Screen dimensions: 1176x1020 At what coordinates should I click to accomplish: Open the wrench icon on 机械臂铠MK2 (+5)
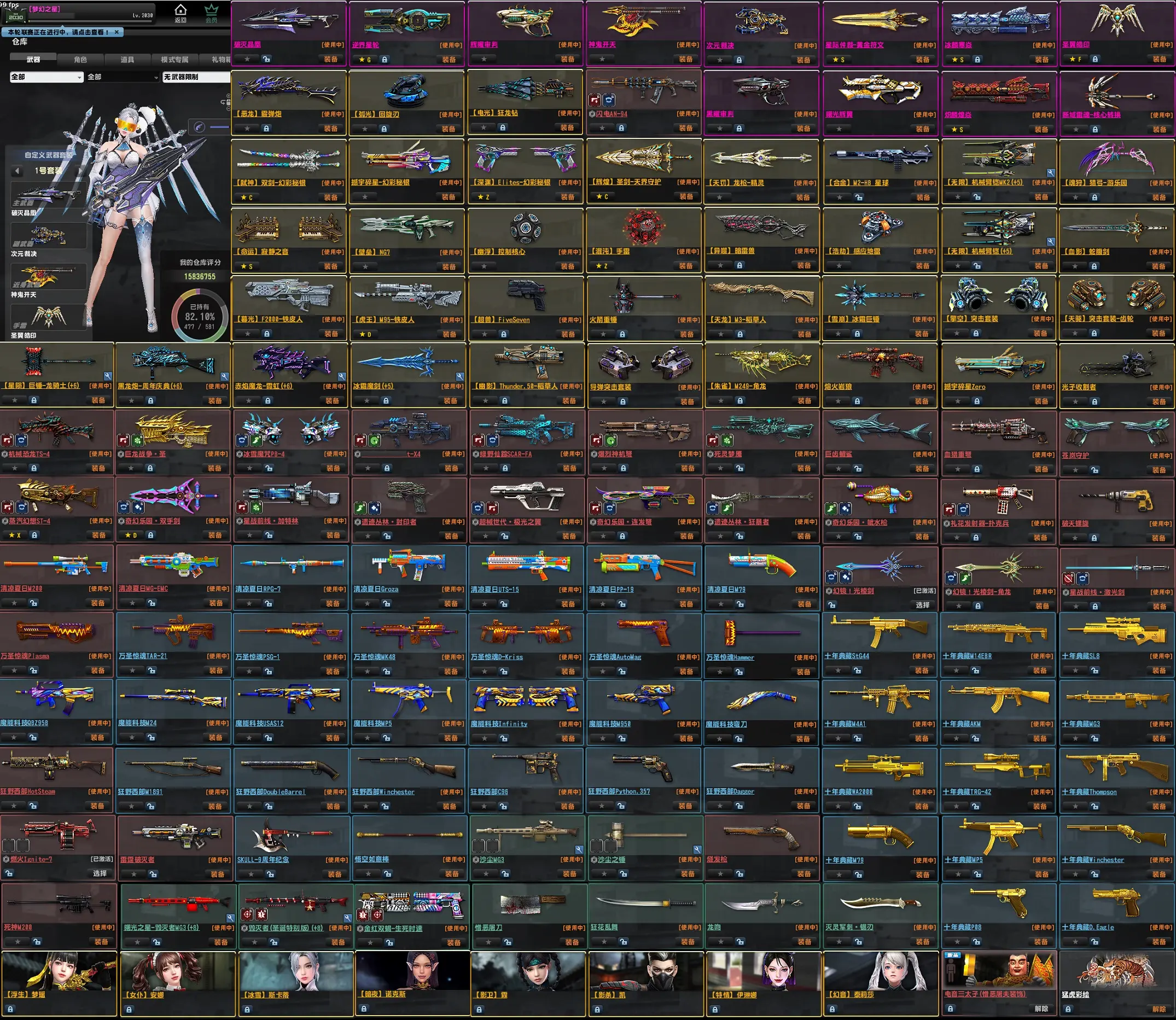point(1051,172)
